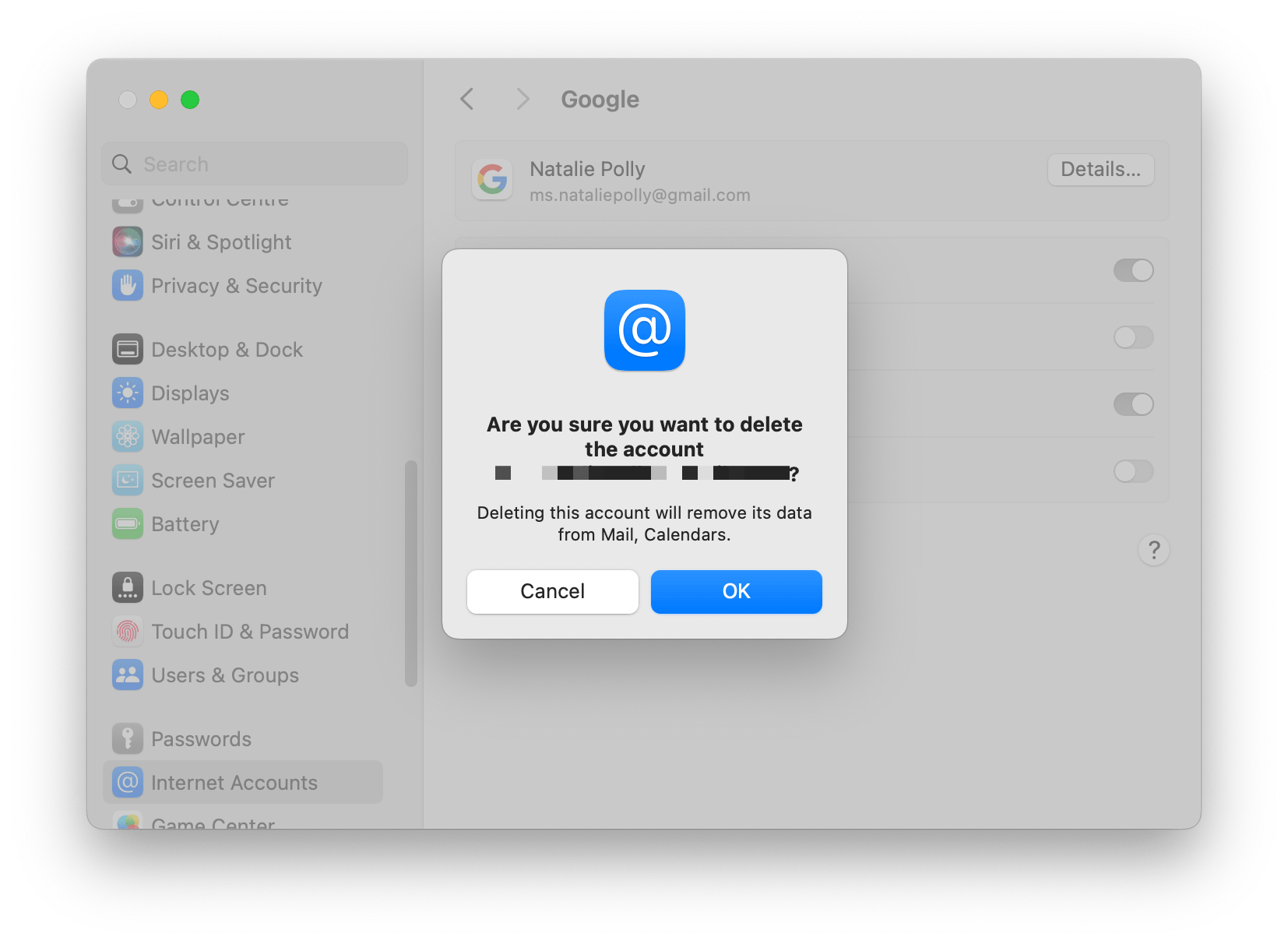Image resolution: width=1288 pixels, height=944 pixels.
Task: Enable the second service toggle
Action: pyautogui.click(x=1133, y=337)
